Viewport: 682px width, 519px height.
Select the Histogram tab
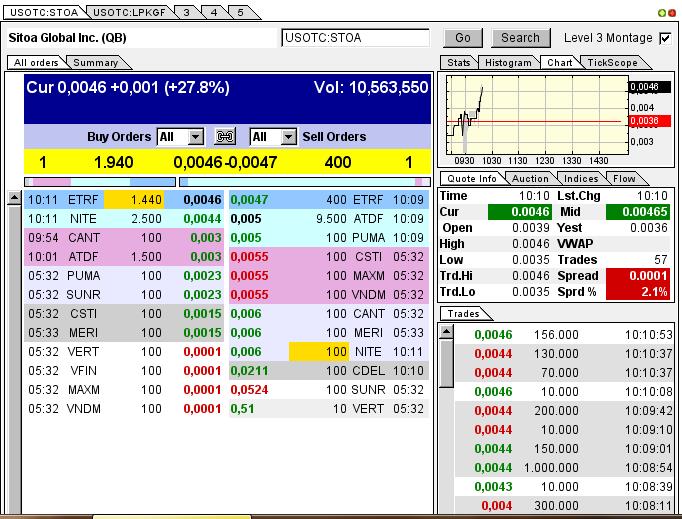pyautogui.click(x=509, y=62)
